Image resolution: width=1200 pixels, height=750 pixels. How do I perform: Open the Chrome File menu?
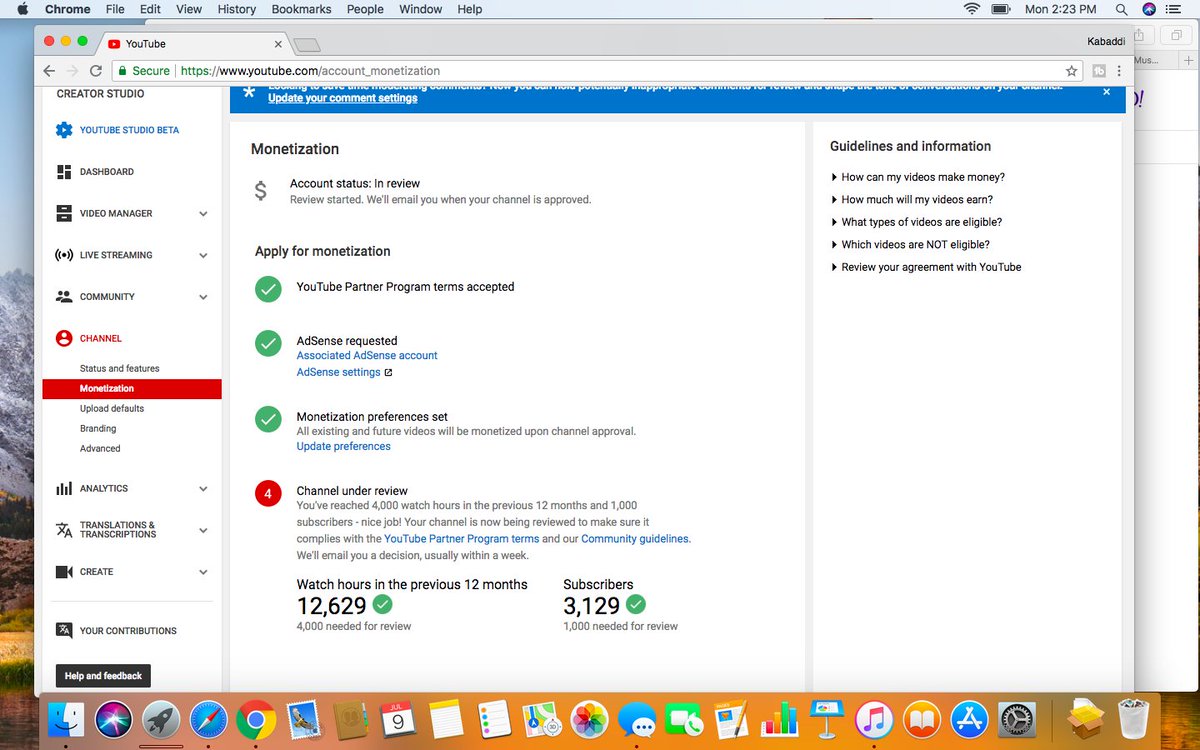tap(115, 9)
